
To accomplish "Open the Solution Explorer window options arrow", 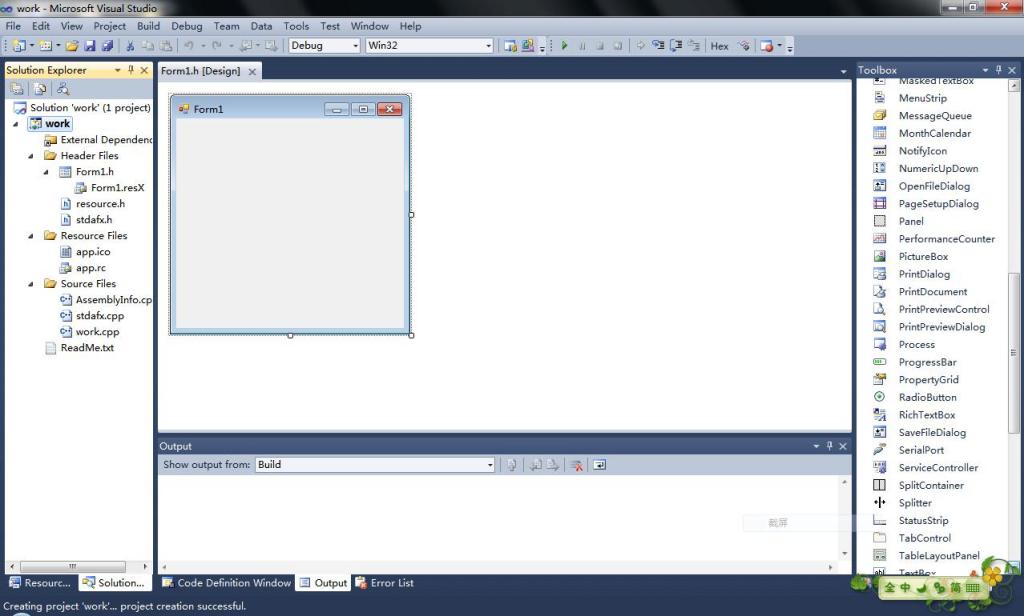I will coord(118,70).
